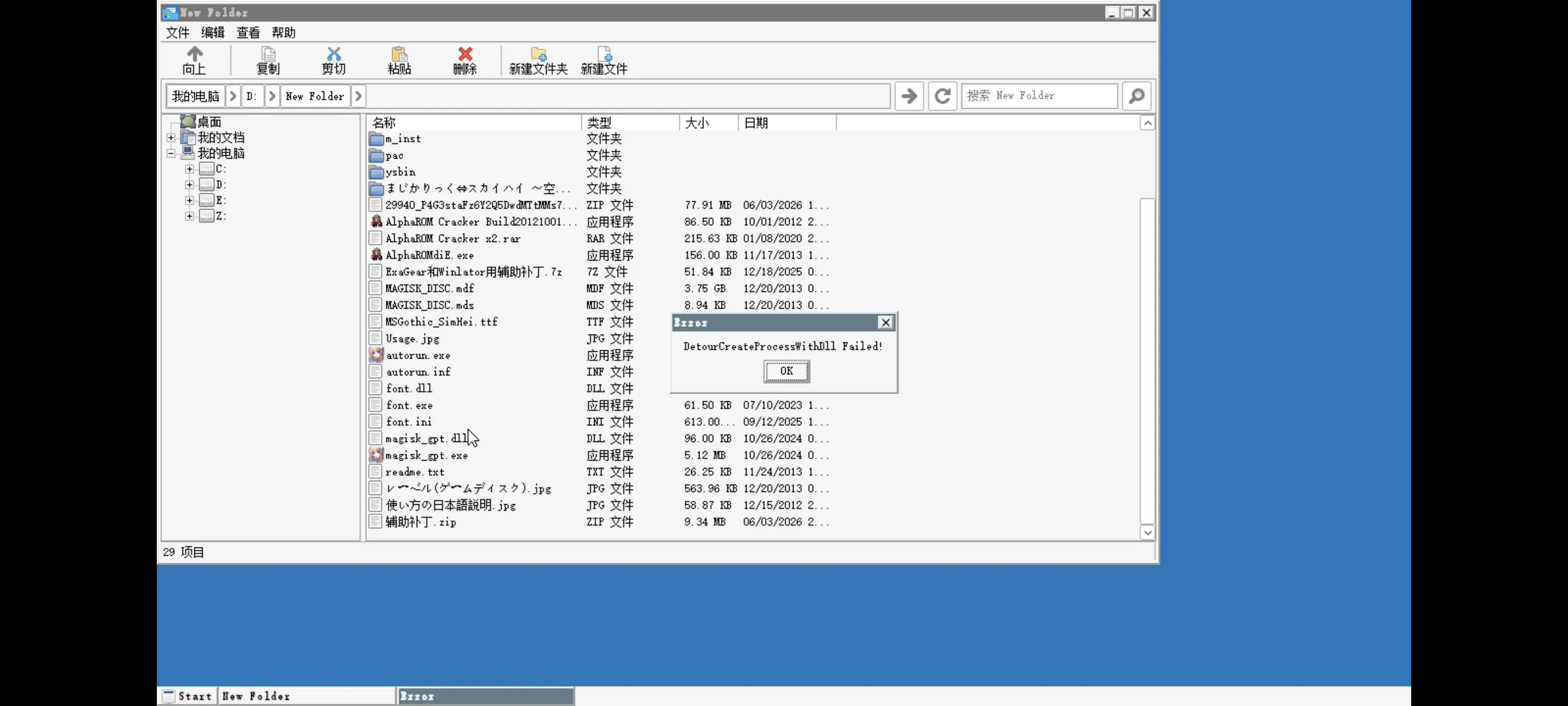Click the 删除 red X icon

[x=465, y=54]
